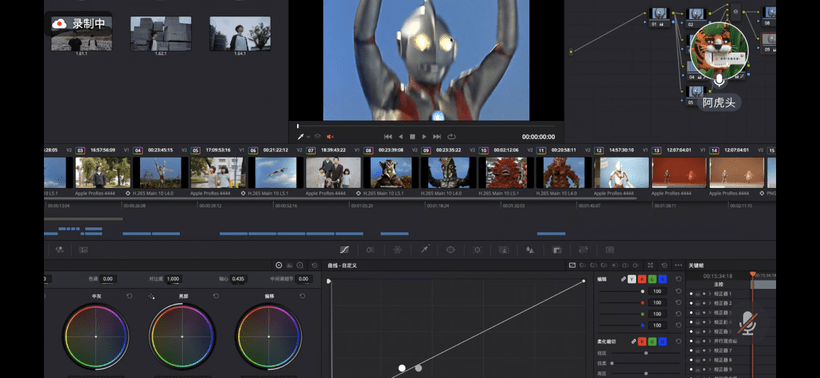
Task: Toggle soft clip channel link in 柔化裁切
Action: click(633, 341)
